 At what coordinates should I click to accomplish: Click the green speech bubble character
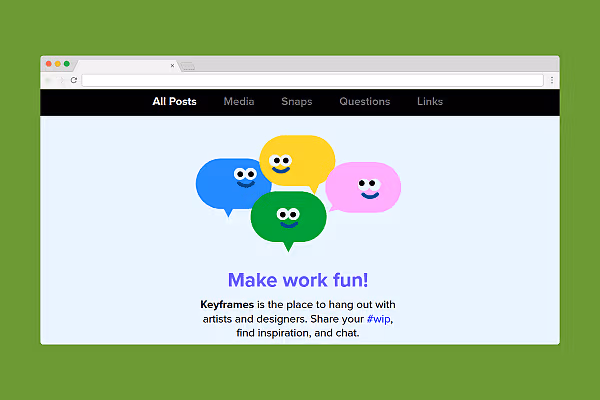pos(288,217)
